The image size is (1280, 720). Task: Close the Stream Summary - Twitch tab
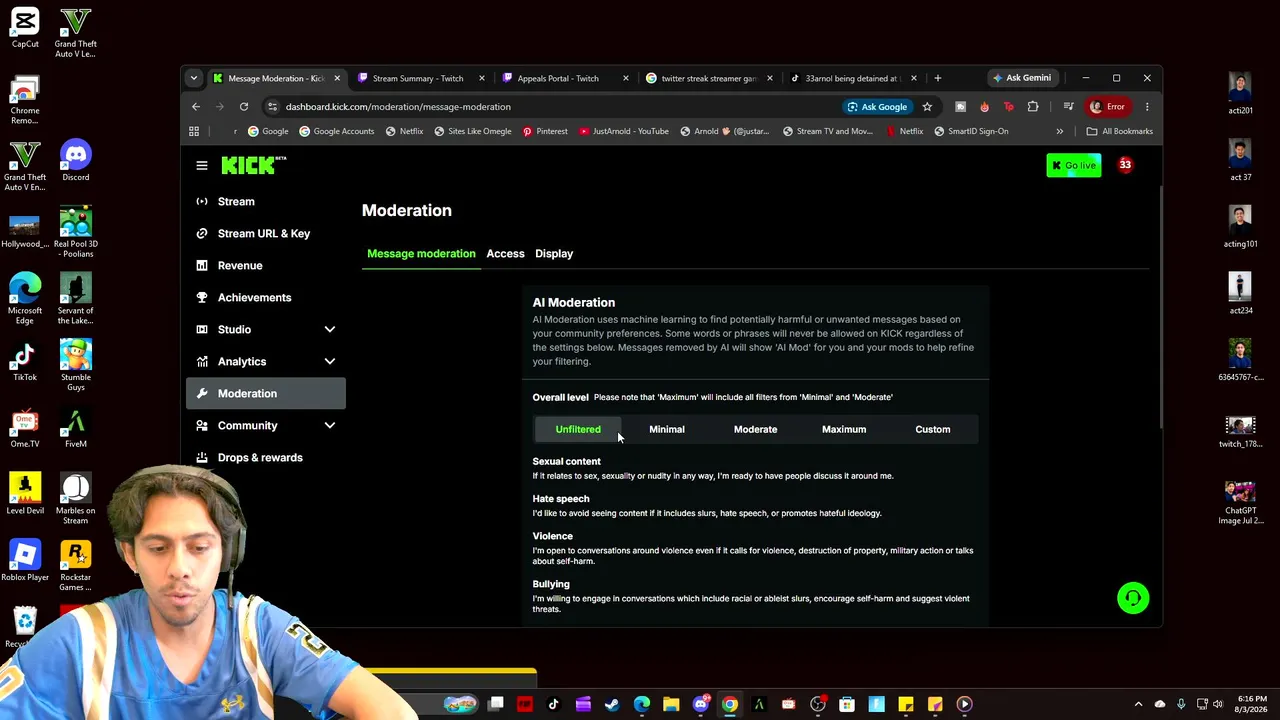(482, 78)
